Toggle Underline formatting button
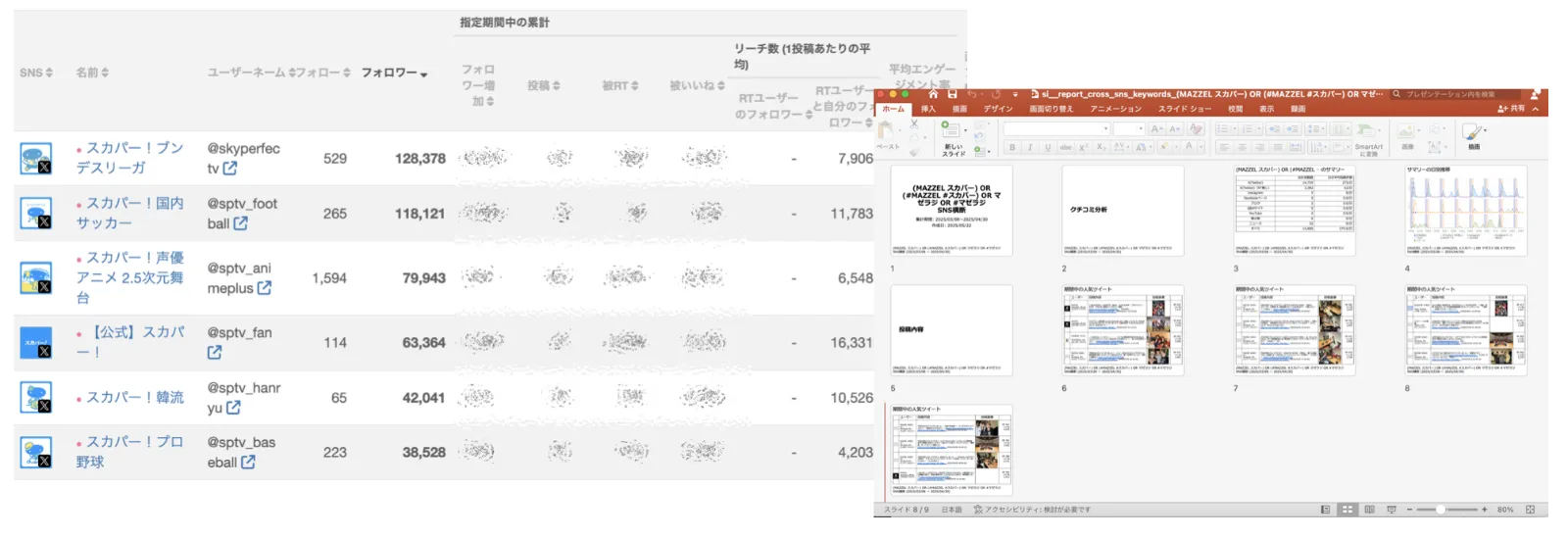Viewport: 1568px width, 539px height. pyautogui.click(x=1048, y=147)
